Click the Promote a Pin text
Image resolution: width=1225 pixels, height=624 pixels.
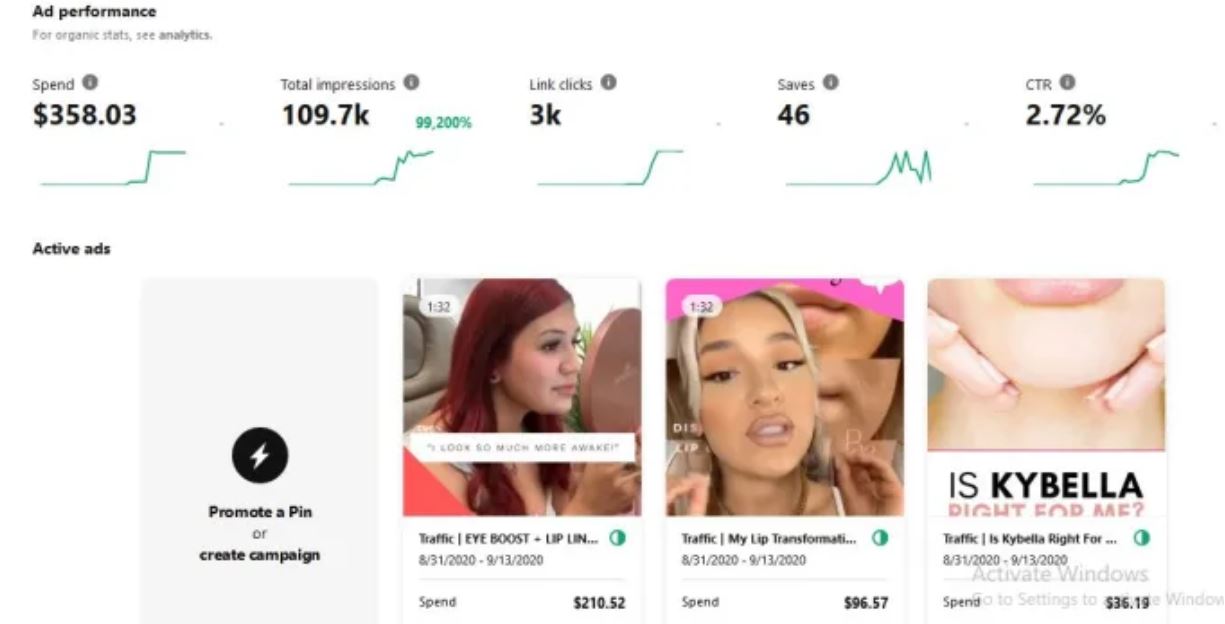[260, 512]
